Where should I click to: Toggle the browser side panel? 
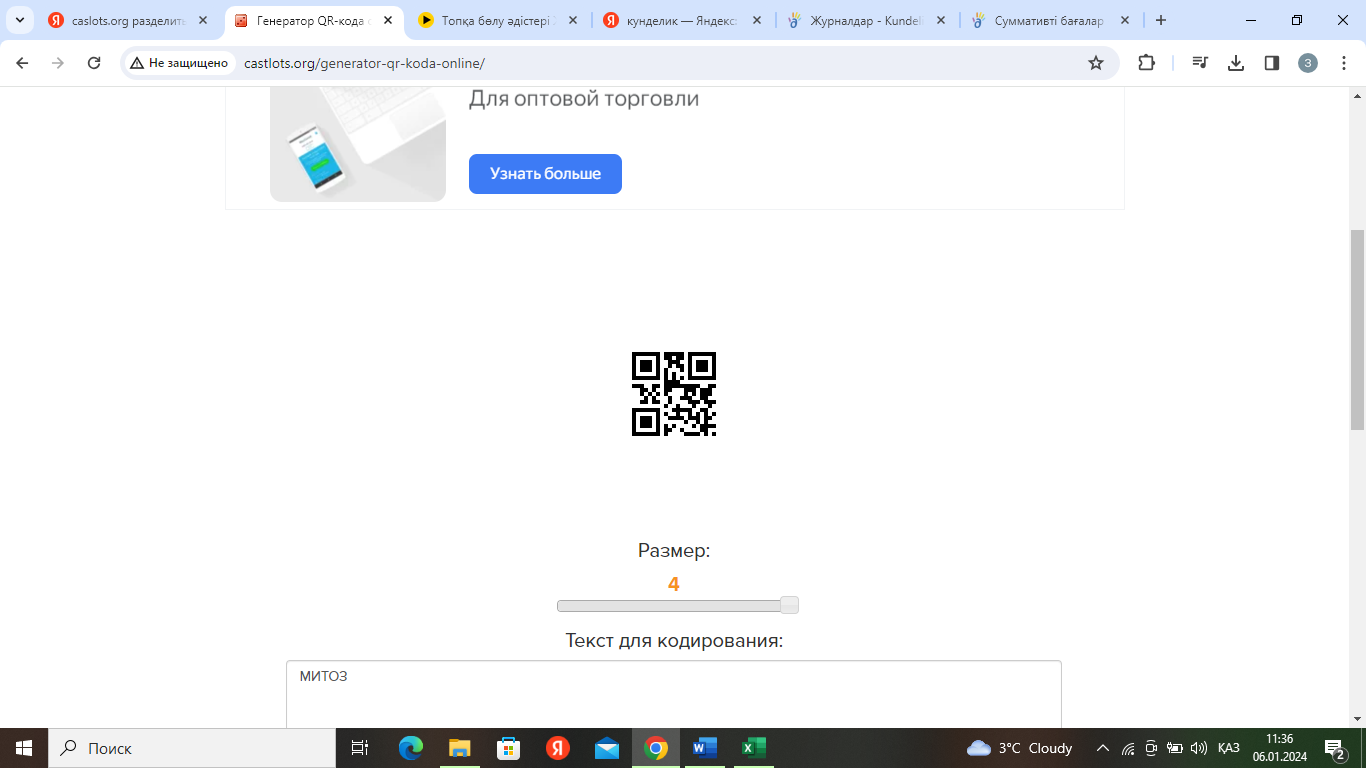click(x=1272, y=63)
